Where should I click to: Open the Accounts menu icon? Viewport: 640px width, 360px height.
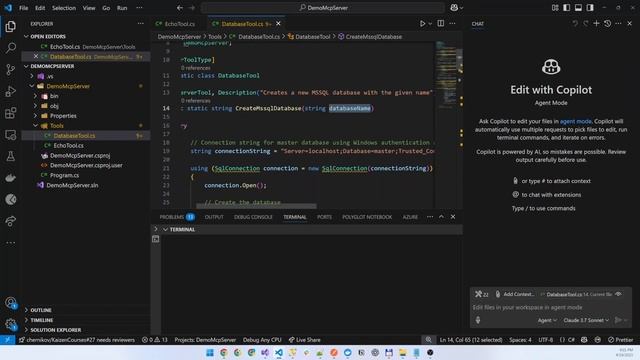tap(11, 303)
